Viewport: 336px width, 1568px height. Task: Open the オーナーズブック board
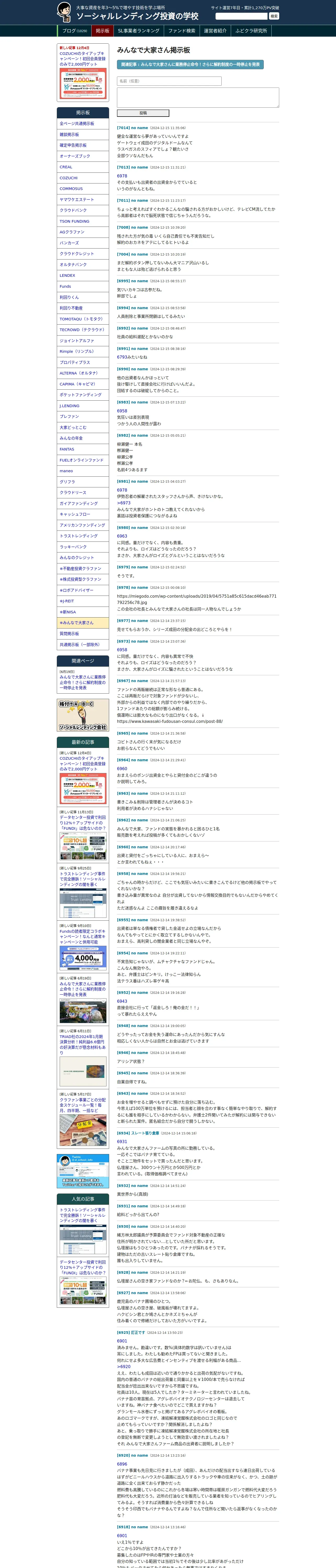[83, 157]
